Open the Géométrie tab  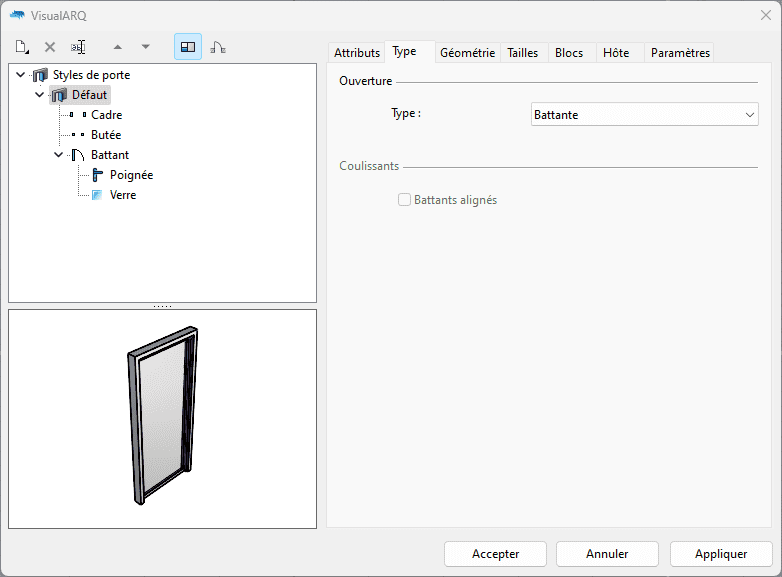467,53
